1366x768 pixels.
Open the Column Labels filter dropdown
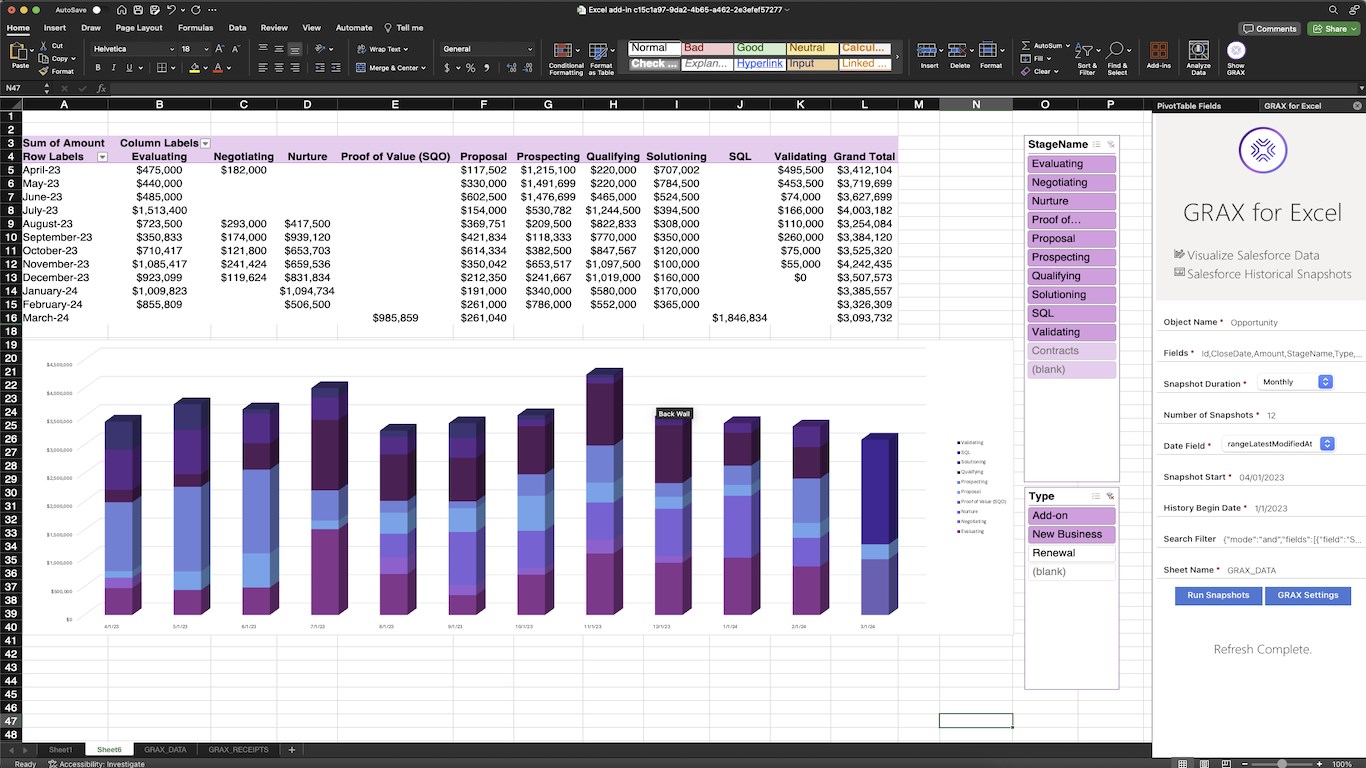coord(205,143)
